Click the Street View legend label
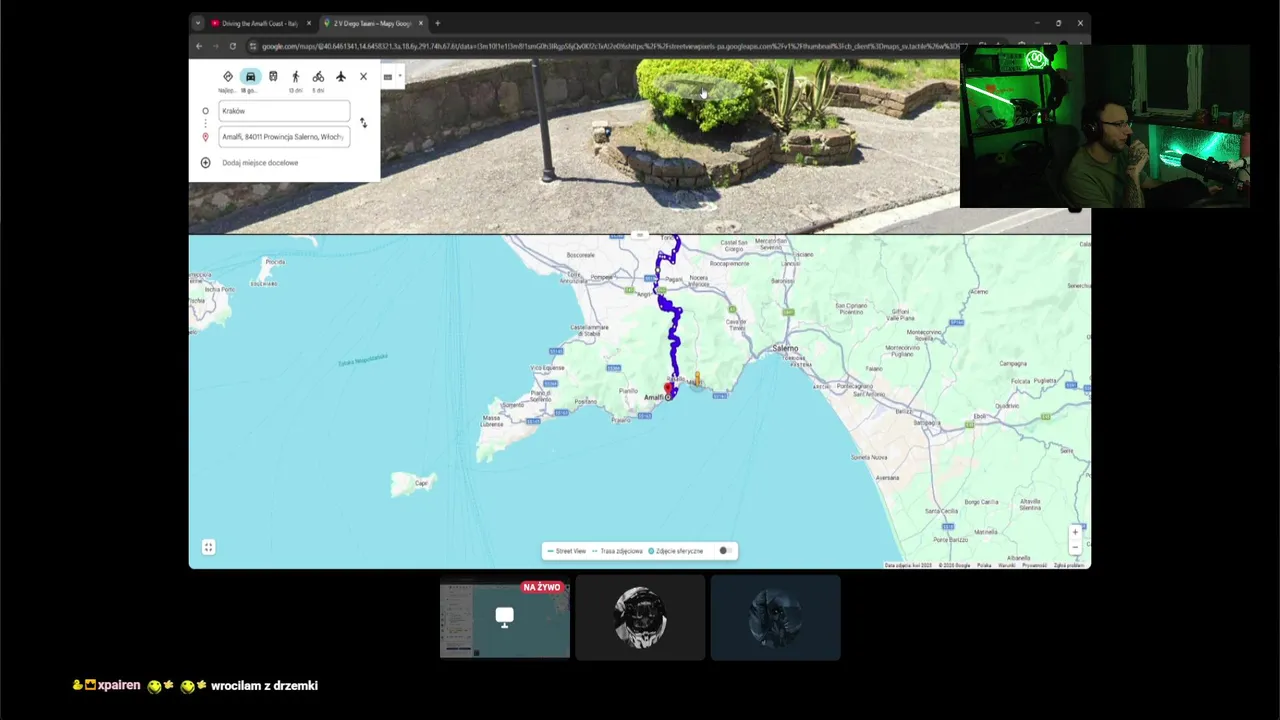 pyautogui.click(x=571, y=551)
